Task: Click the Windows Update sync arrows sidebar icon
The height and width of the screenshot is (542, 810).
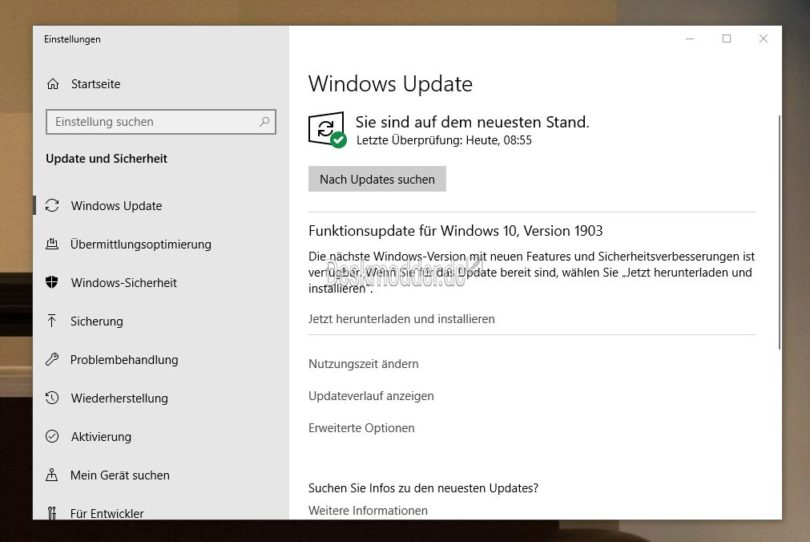Action: pos(52,206)
